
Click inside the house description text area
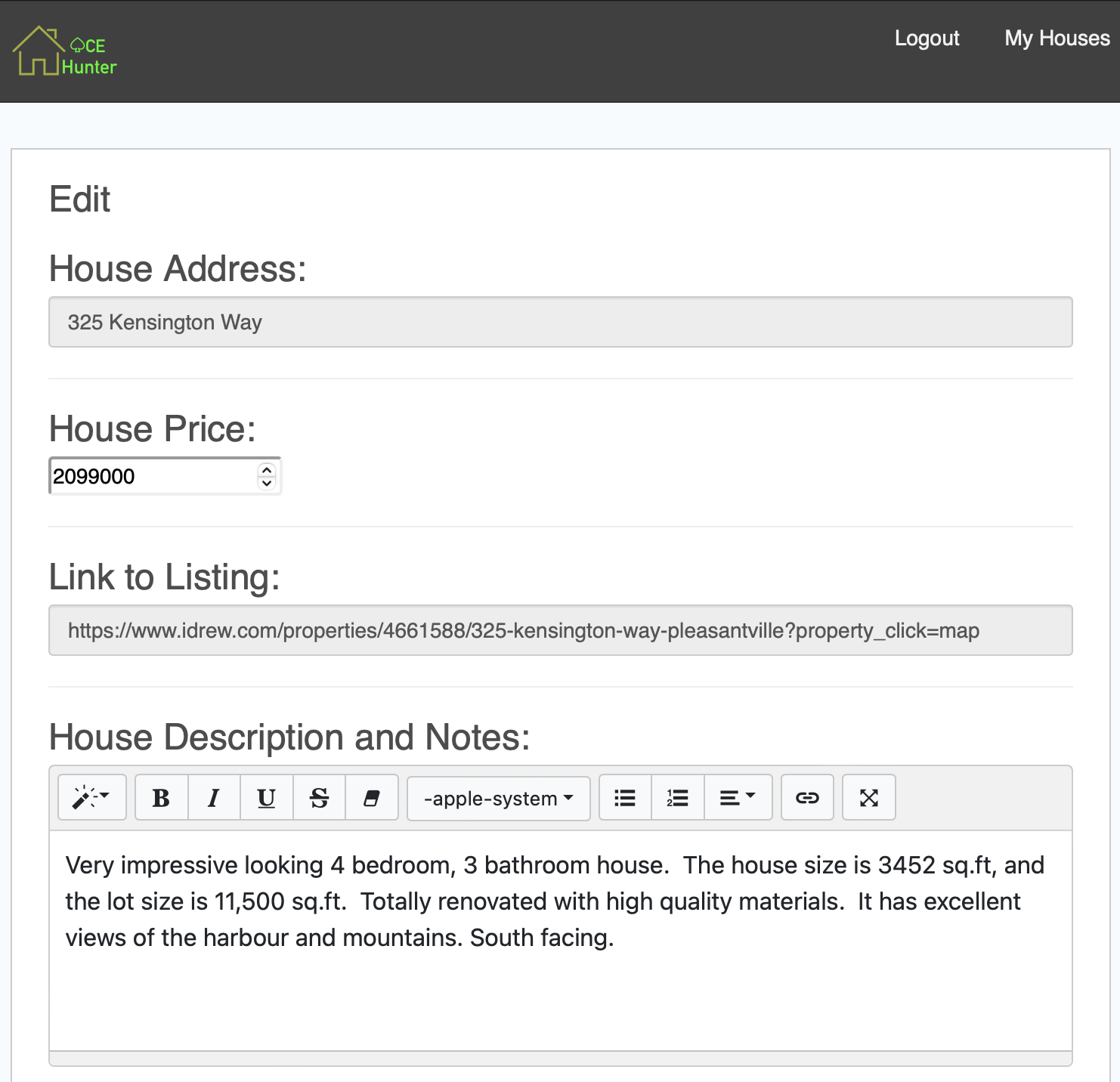[560, 982]
